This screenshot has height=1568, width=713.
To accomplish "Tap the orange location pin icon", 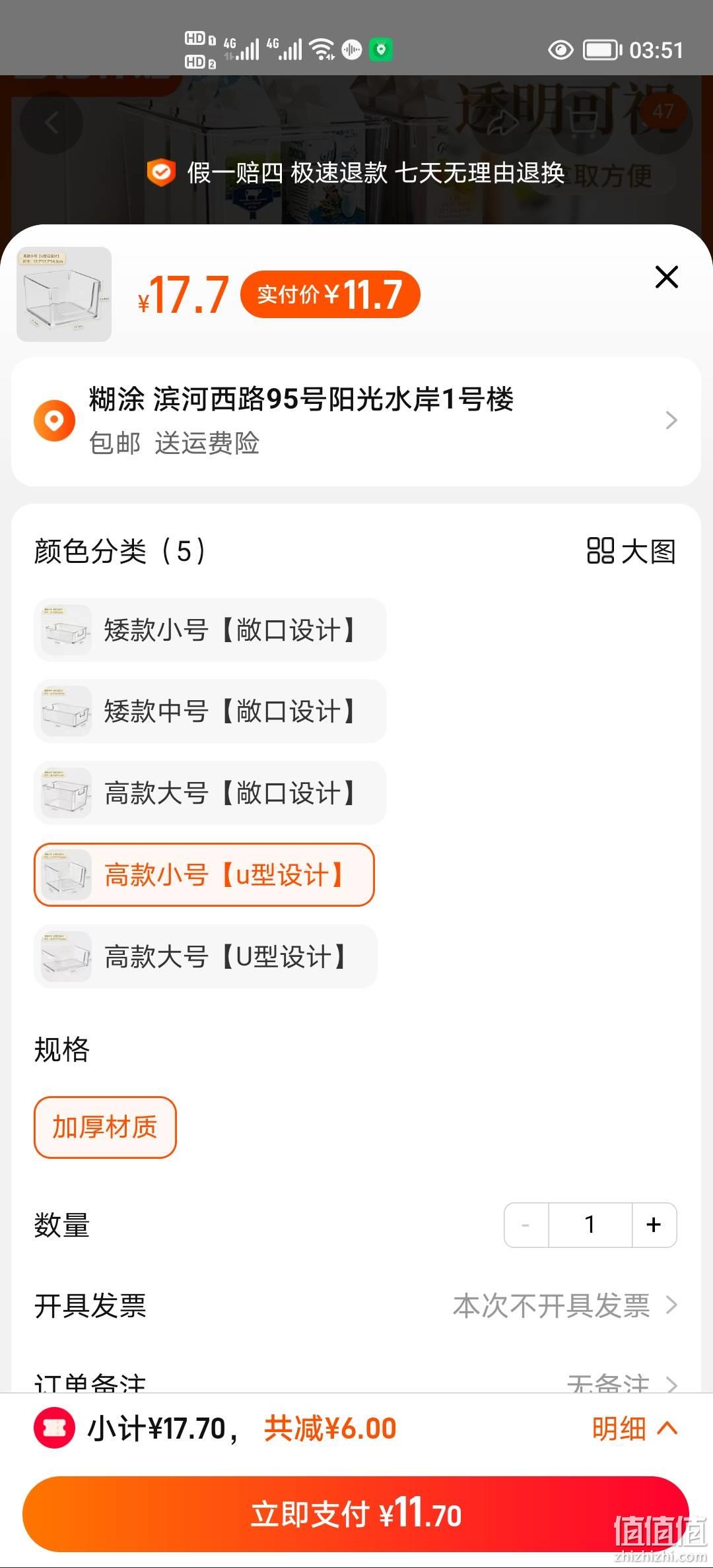I will pyautogui.click(x=54, y=420).
